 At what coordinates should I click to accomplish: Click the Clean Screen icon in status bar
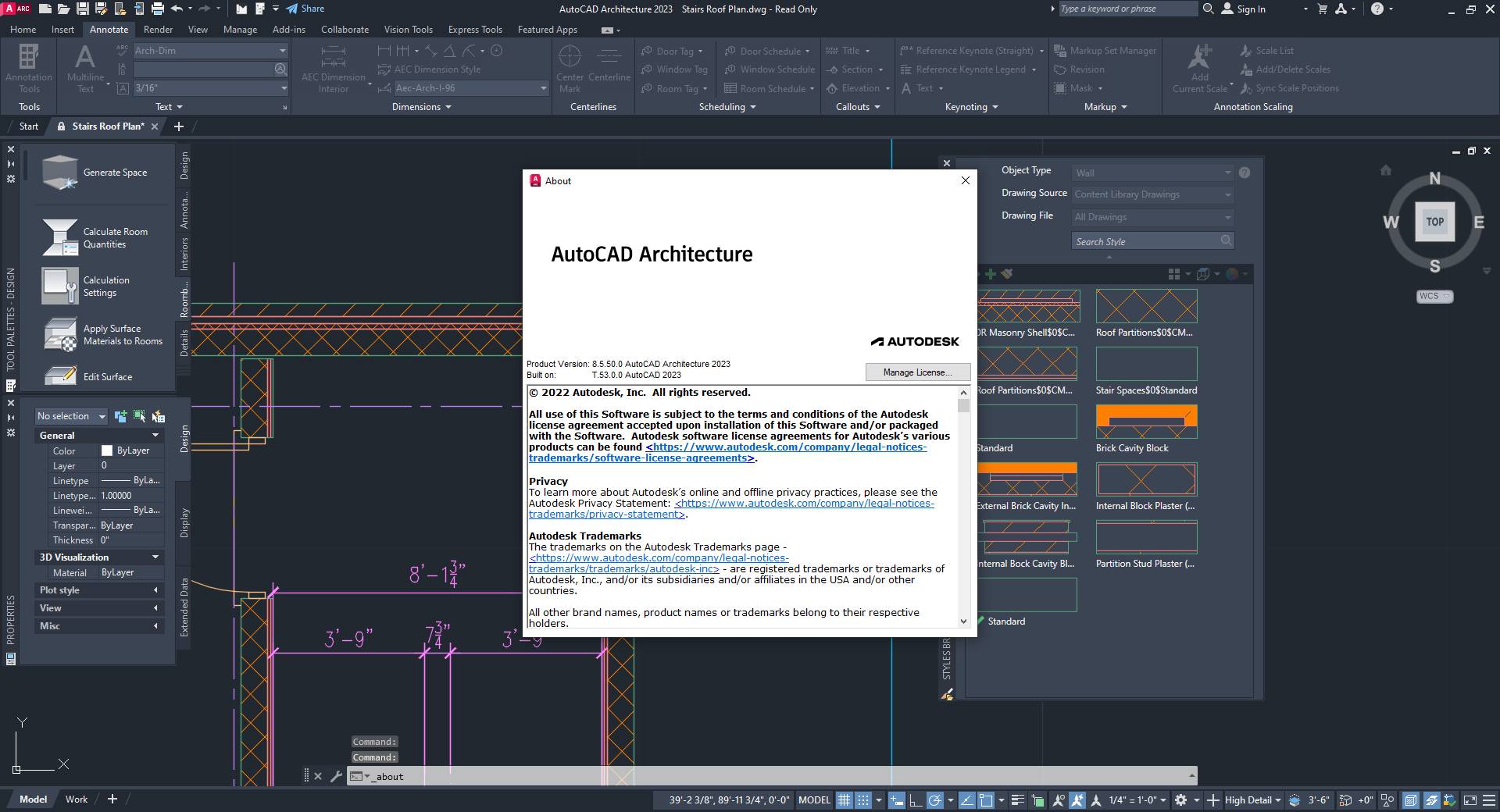pos(1470,800)
